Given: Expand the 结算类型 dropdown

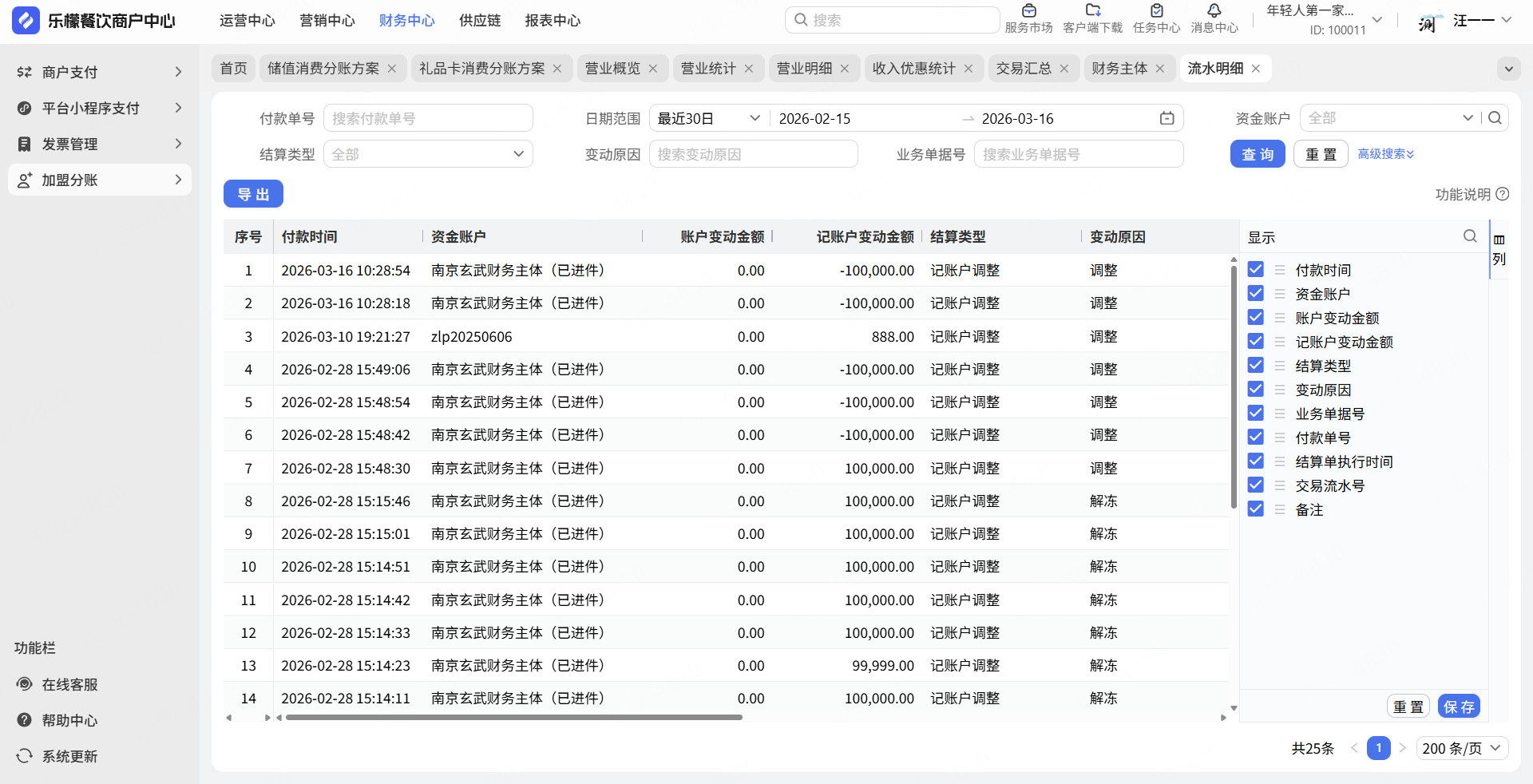Looking at the screenshot, I should coord(428,154).
